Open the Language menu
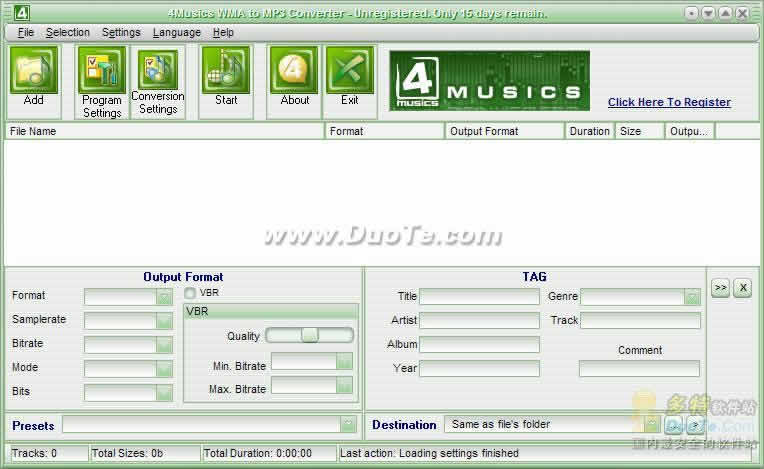 click(x=176, y=32)
